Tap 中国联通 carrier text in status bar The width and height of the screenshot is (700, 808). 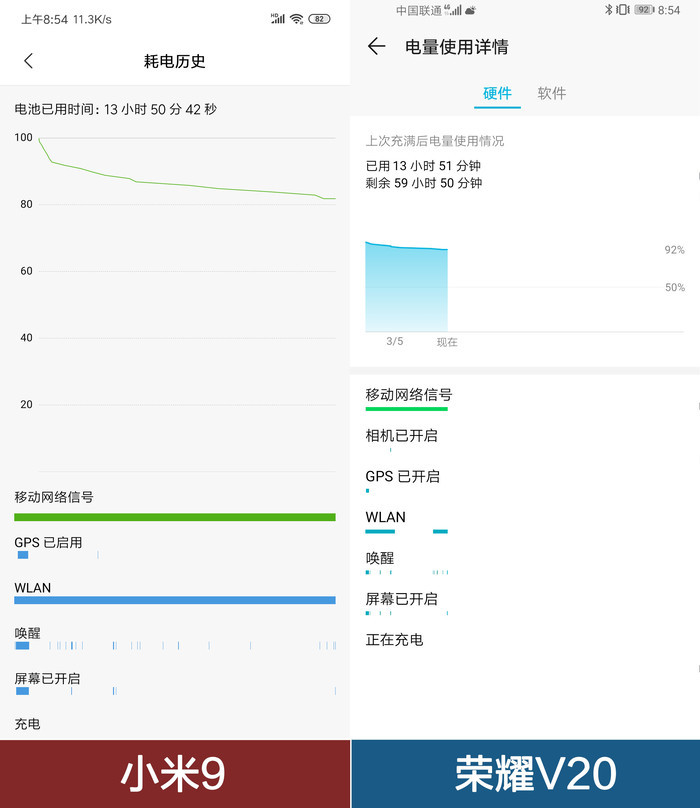coord(419,11)
